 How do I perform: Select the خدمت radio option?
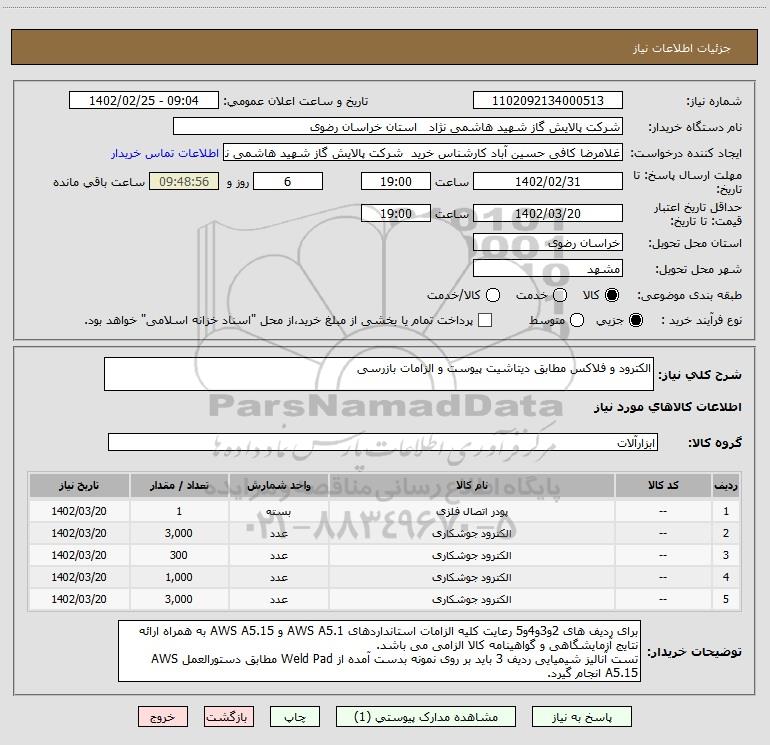pyautogui.click(x=560, y=296)
